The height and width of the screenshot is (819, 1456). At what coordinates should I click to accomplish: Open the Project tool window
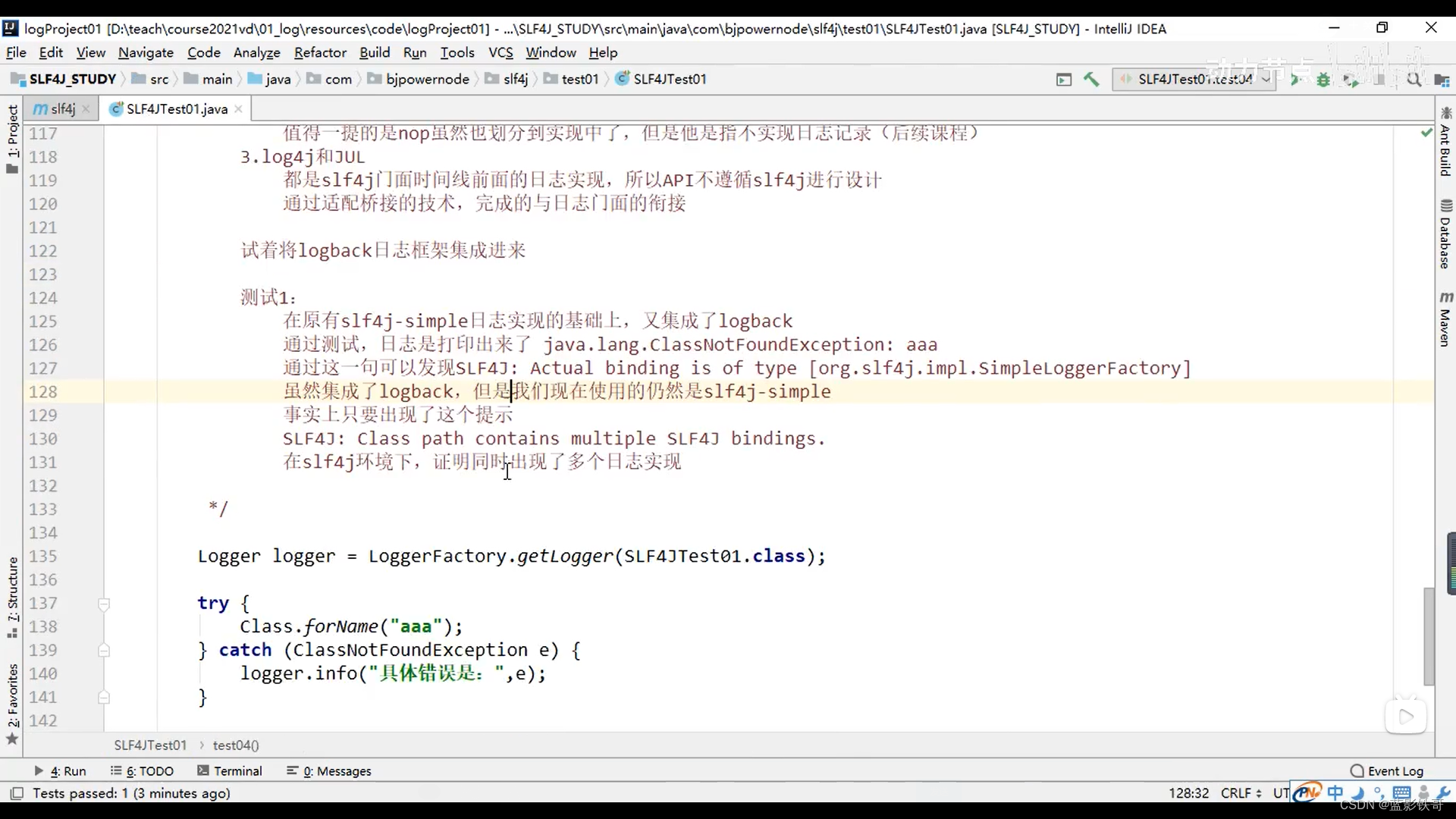pyautogui.click(x=12, y=139)
